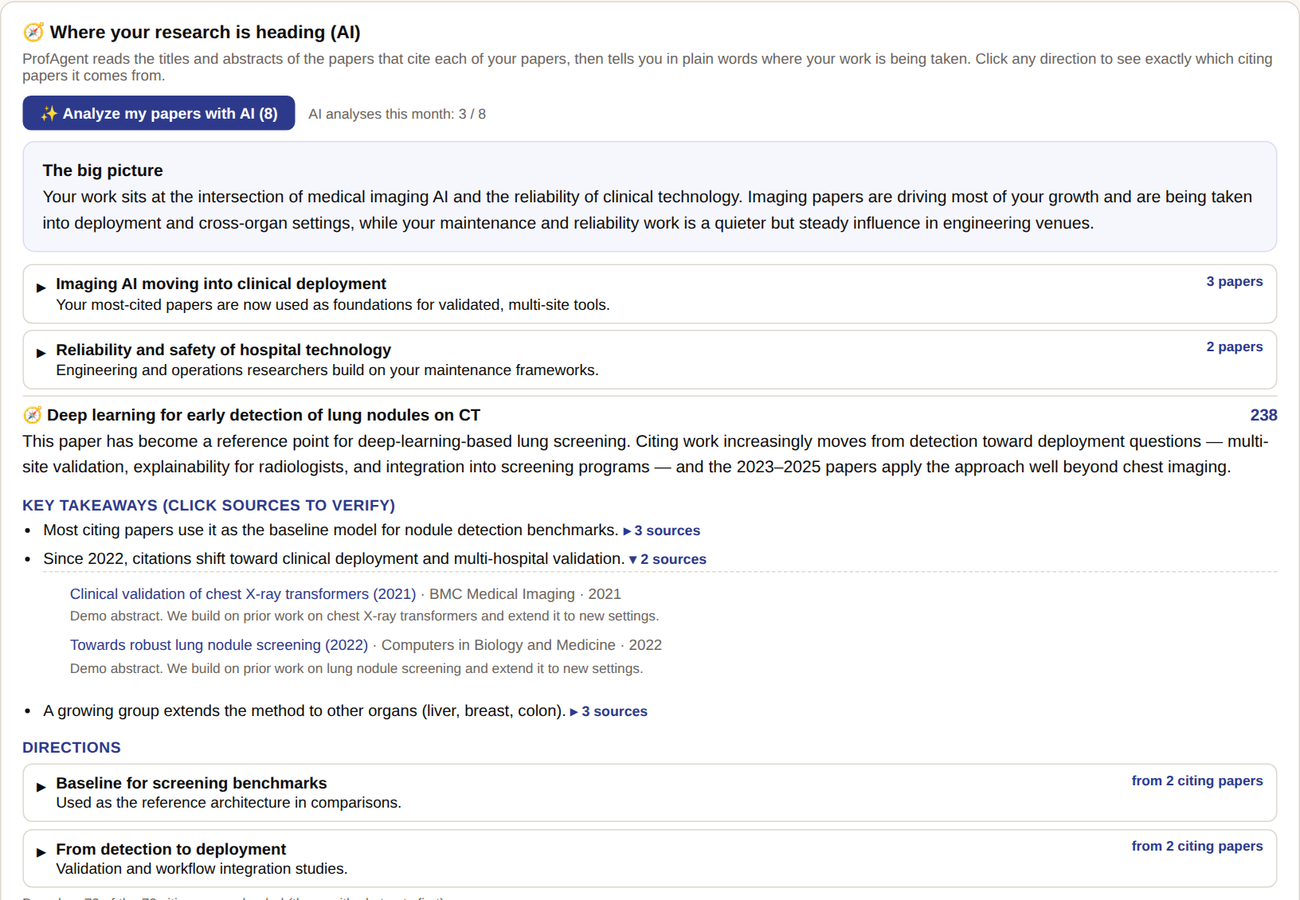The height and width of the screenshot is (900, 1300).
Task: Expand Baseline for screening benchmarks direction
Action: point(650,793)
